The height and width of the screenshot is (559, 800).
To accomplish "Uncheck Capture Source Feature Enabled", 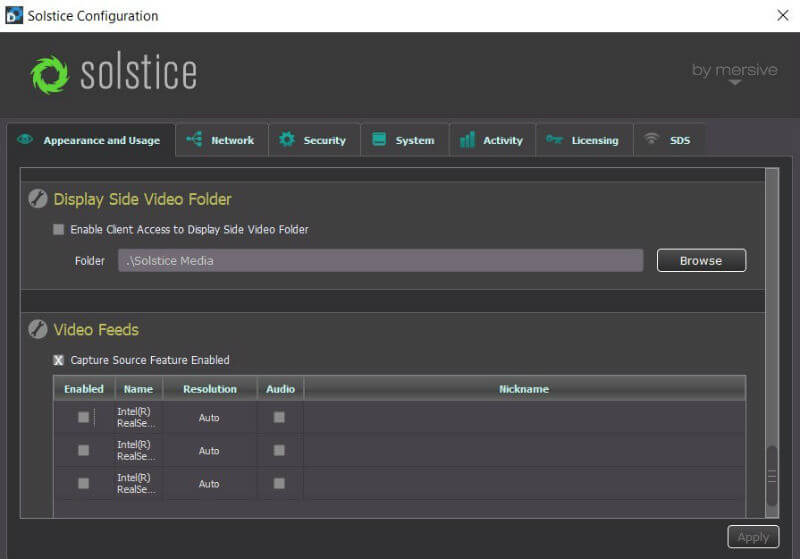I will click(59, 360).
